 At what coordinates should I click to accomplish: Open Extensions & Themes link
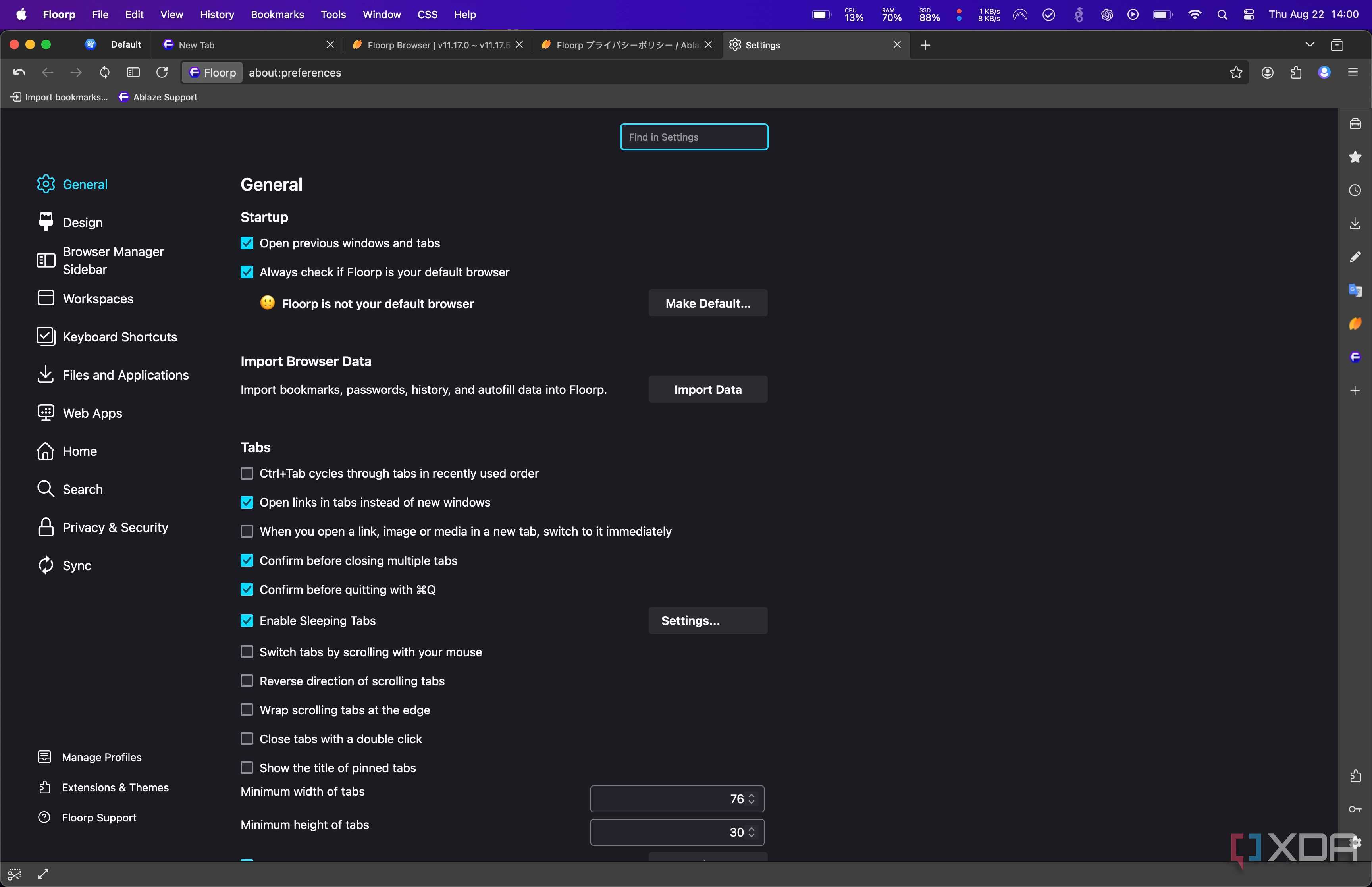point(104,787)
